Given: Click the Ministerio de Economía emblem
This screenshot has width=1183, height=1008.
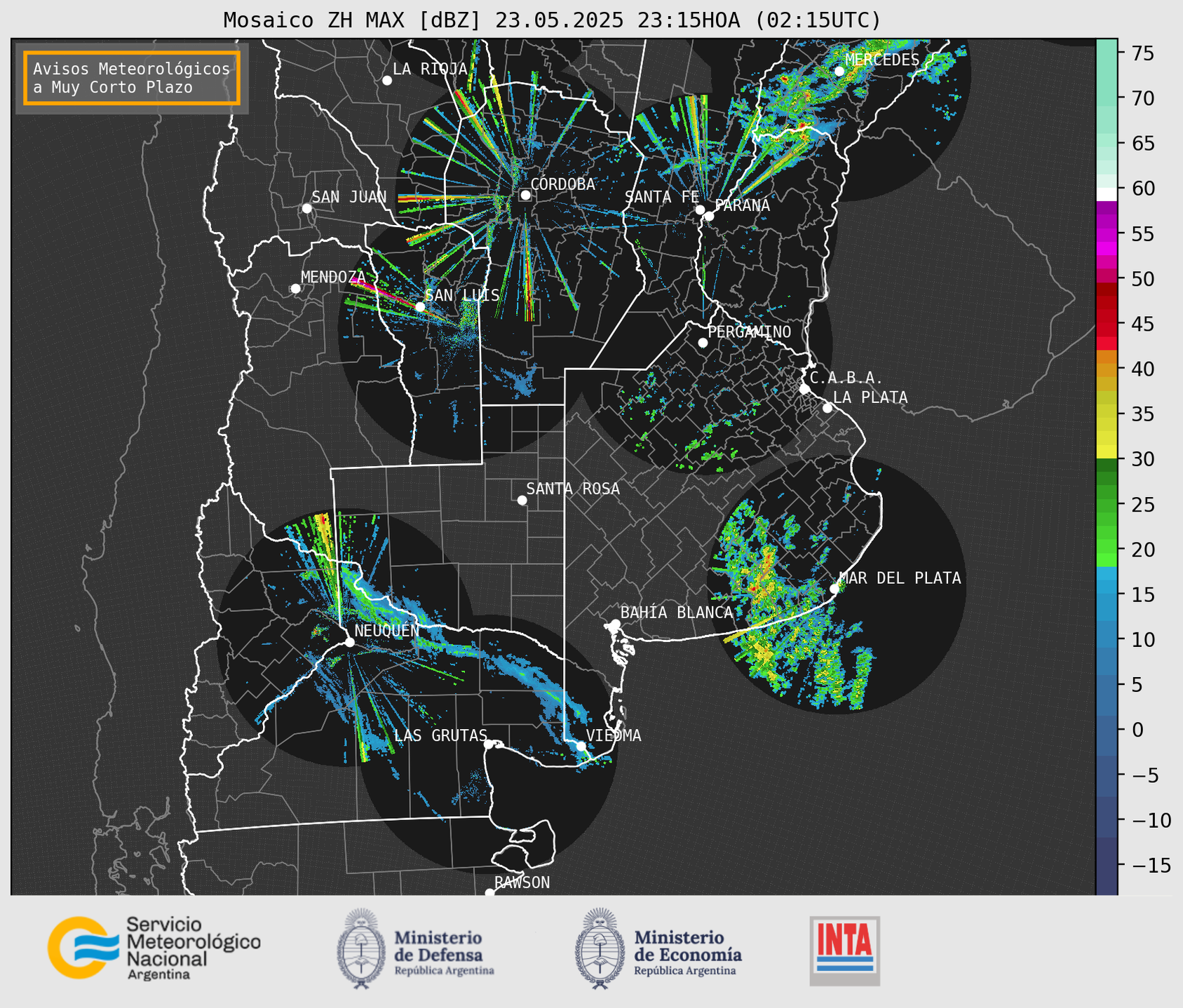Looking at the screenshot, I should [x=600, y=948].
